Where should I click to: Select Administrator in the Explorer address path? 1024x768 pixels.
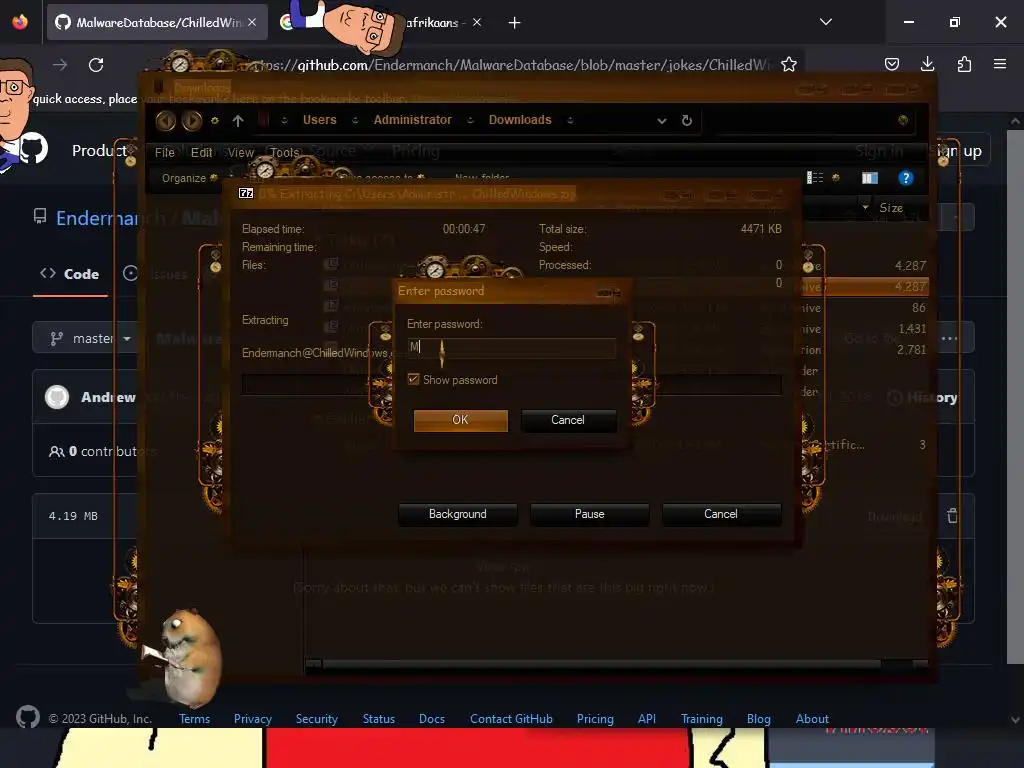412,120
